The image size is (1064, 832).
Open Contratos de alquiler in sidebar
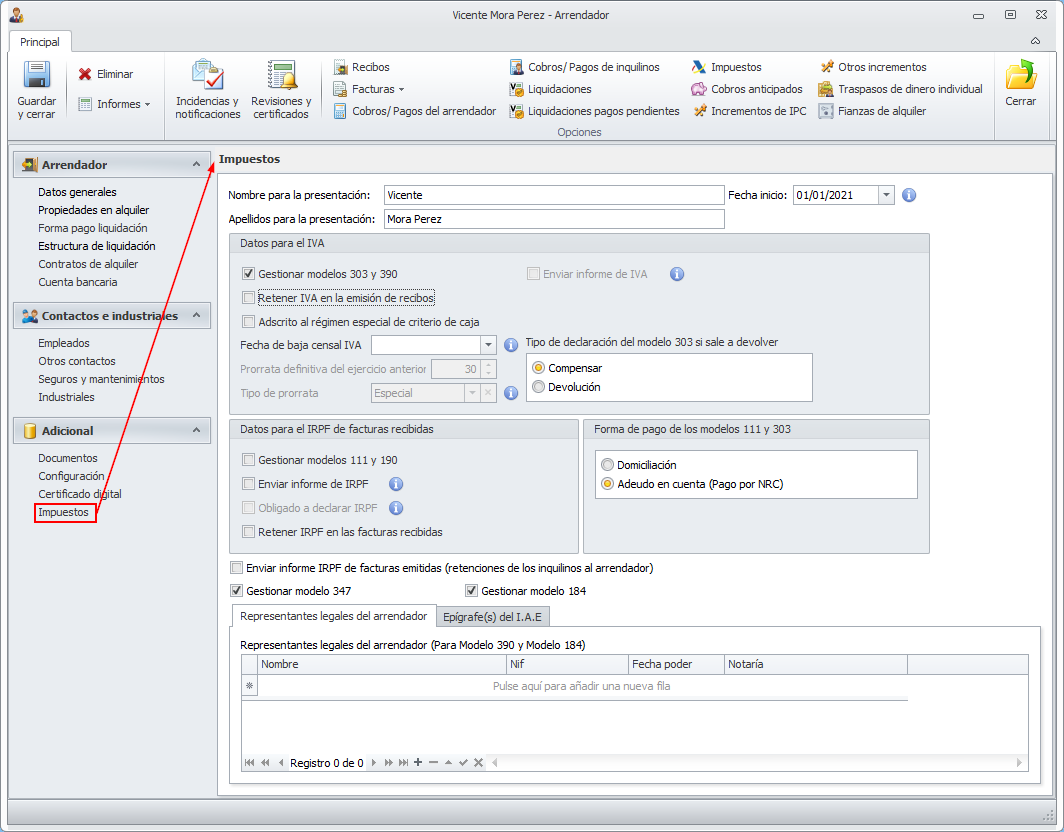click(x=88, y=264)
